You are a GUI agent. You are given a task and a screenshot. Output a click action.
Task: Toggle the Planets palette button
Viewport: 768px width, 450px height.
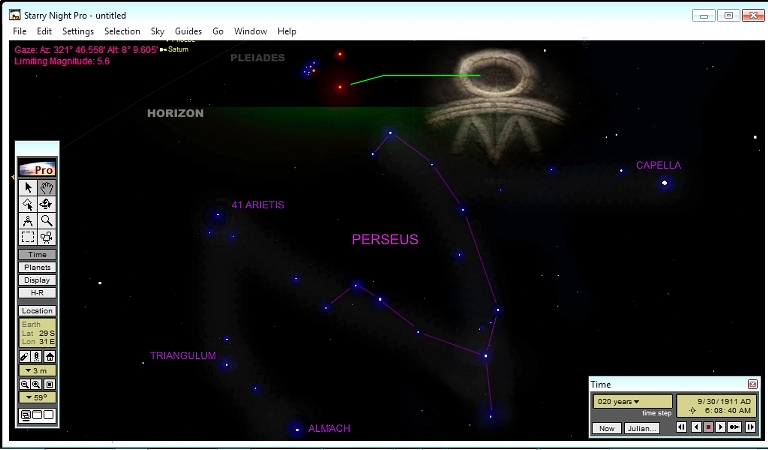pyautogui.click(x=37, y=267)
